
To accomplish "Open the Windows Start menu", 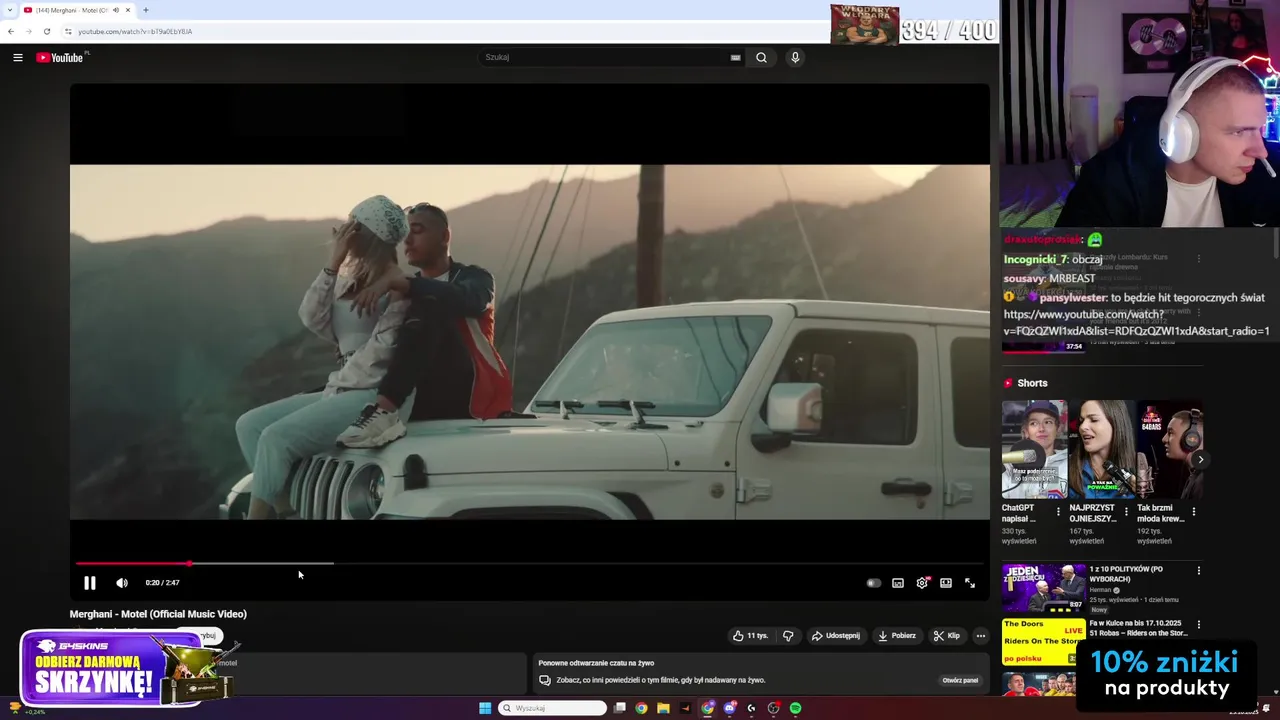I will (x=485, y=708).
